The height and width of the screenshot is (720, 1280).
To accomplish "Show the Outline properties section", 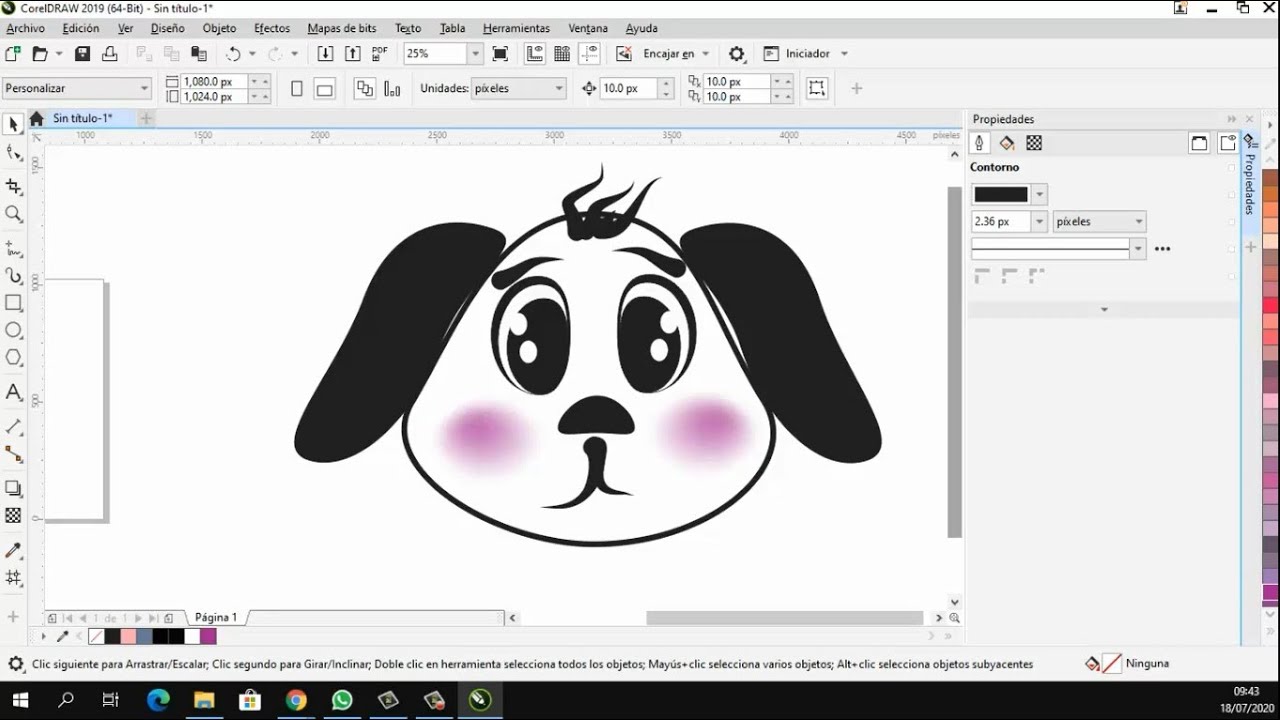I will (980, 143).
